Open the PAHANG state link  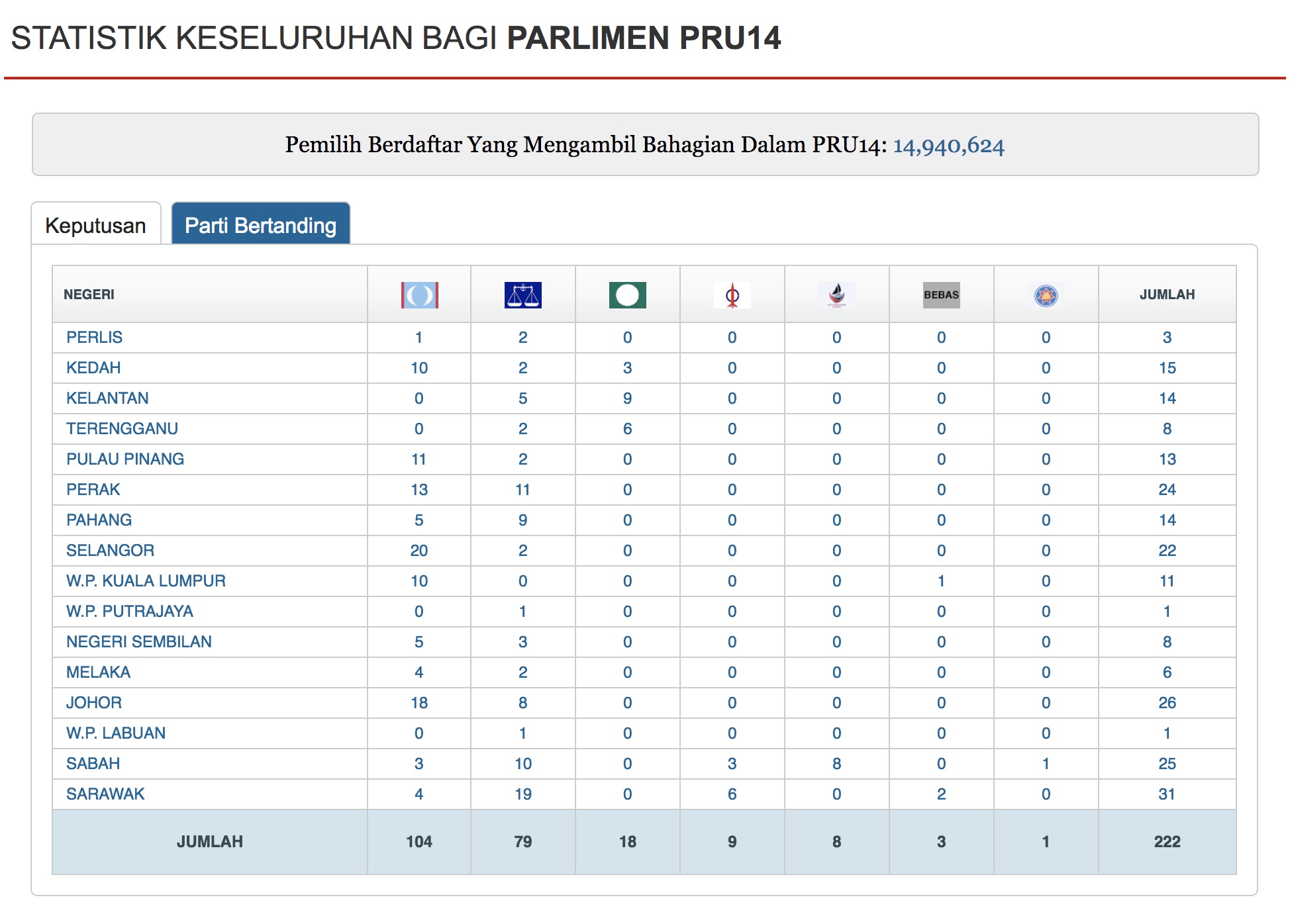(99, 520)
